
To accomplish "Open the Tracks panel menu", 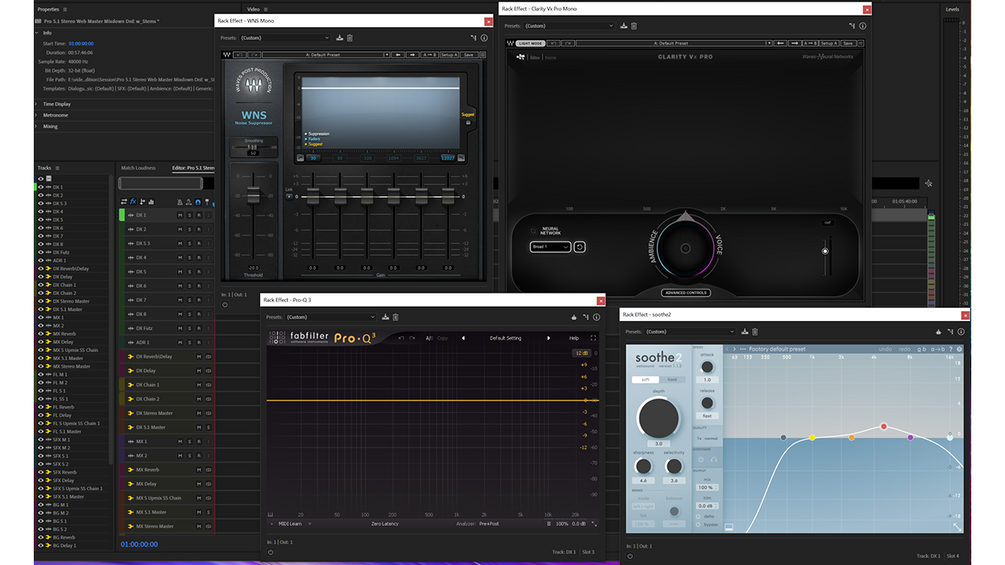I will click(57, 168).
